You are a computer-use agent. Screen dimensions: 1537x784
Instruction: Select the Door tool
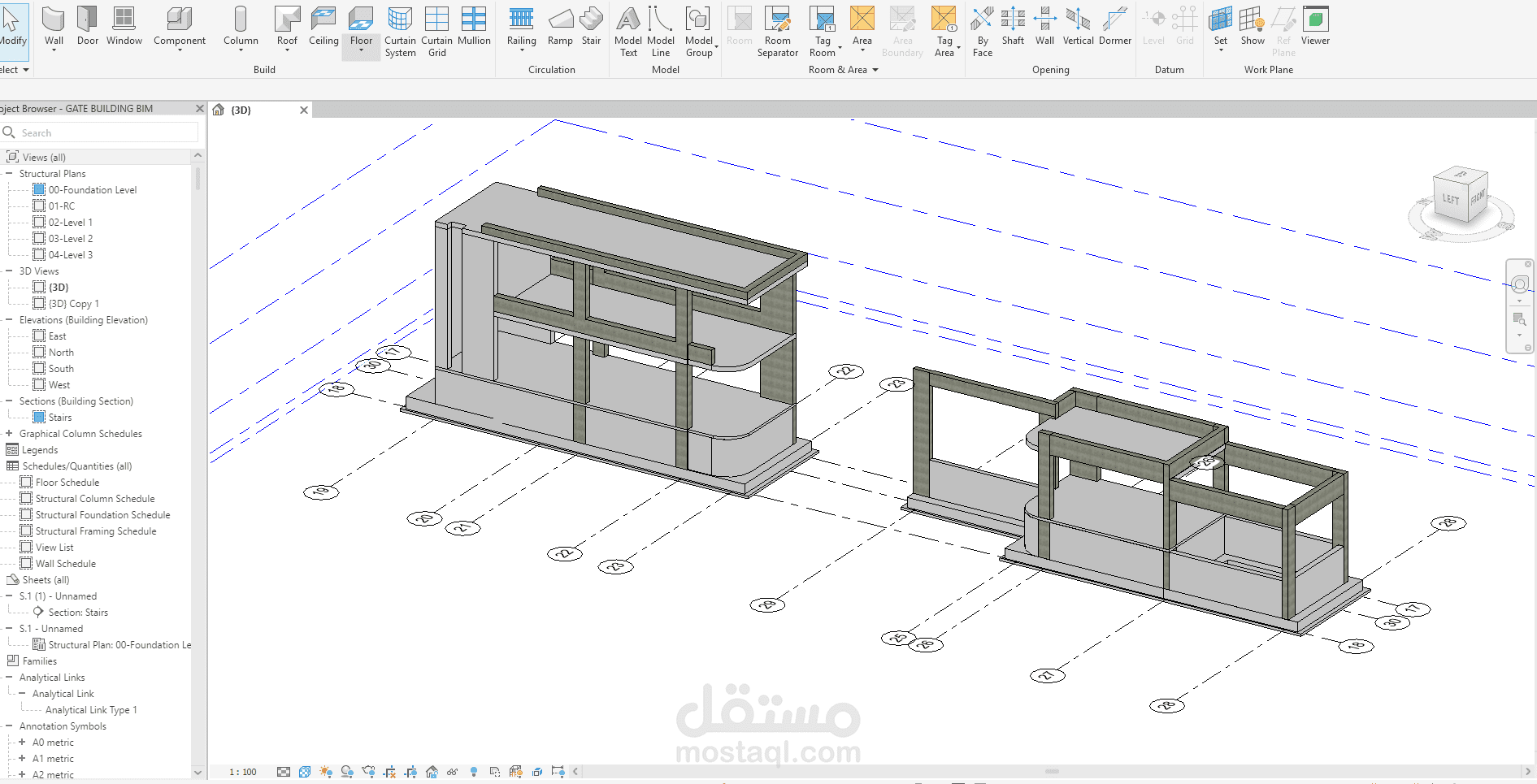click(88, 26)
